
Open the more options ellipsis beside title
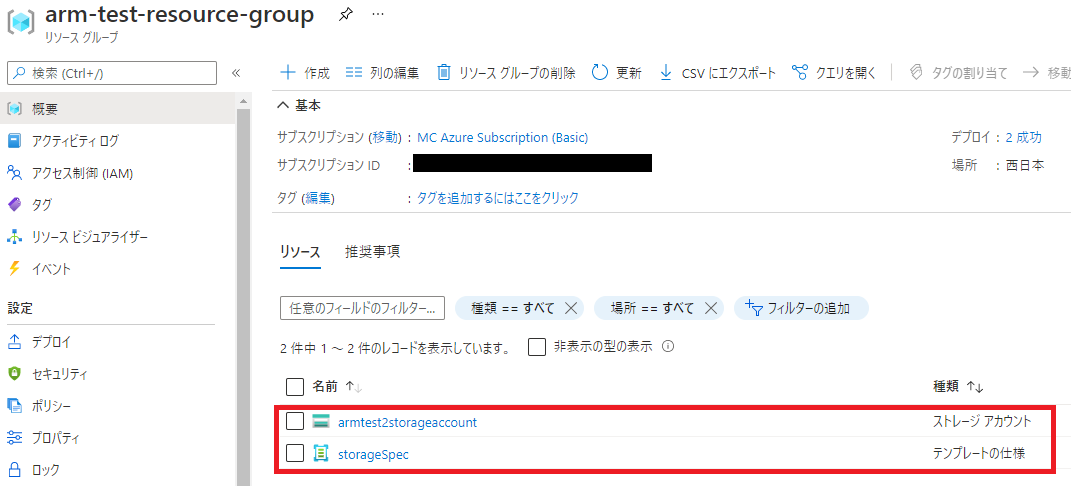[x=378, y=15]
